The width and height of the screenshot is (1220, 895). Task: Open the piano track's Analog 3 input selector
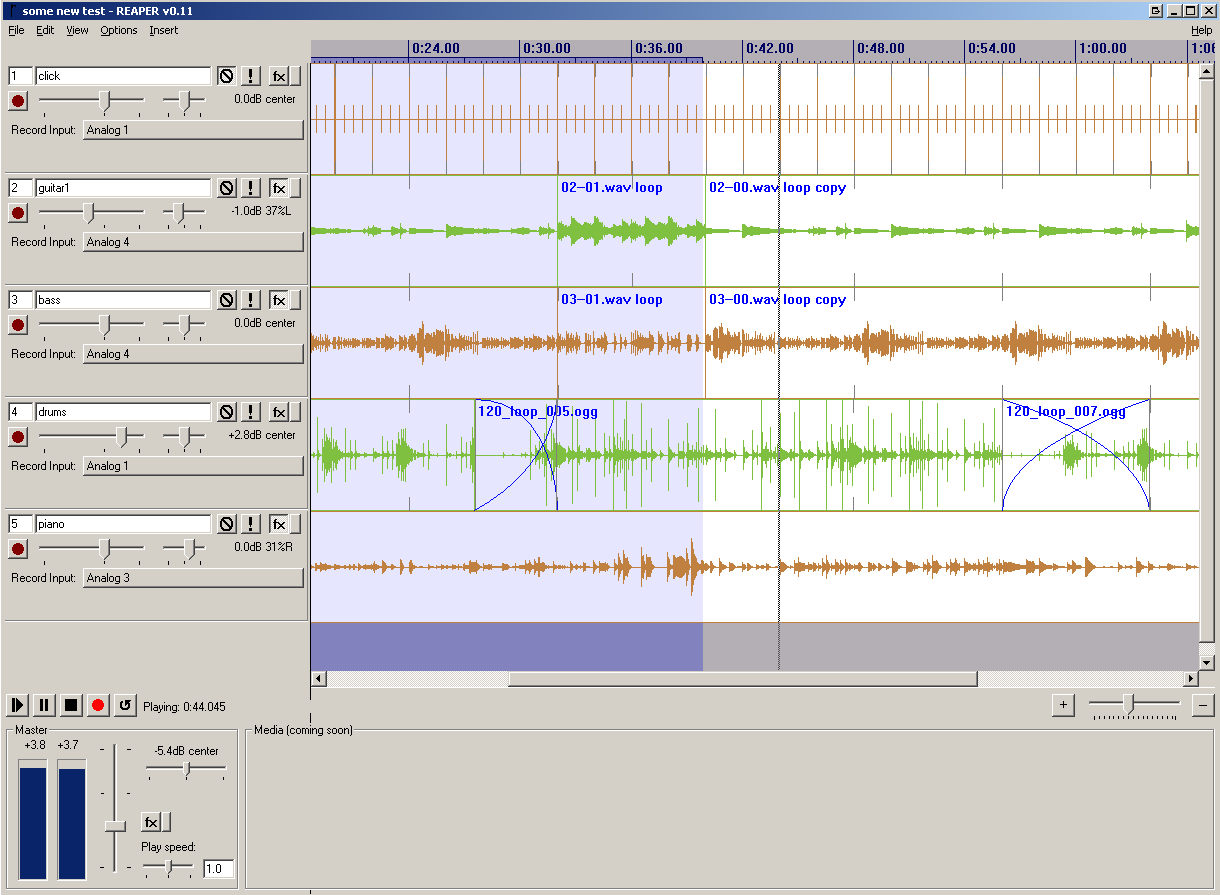(x=193, y=578)
